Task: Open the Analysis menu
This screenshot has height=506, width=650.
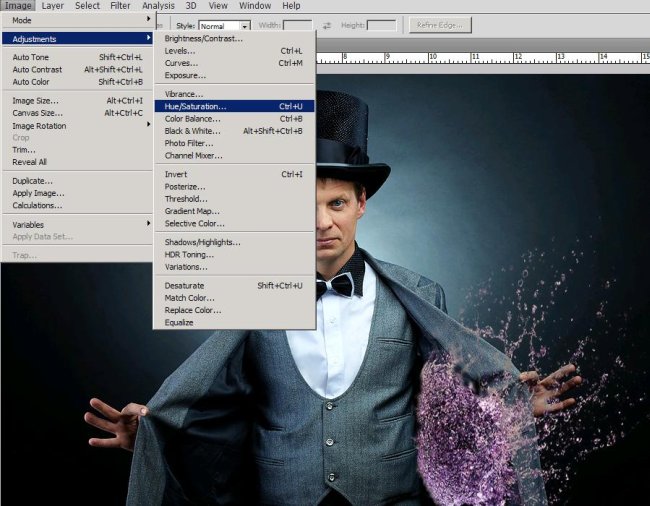Action: pos(158,5)
